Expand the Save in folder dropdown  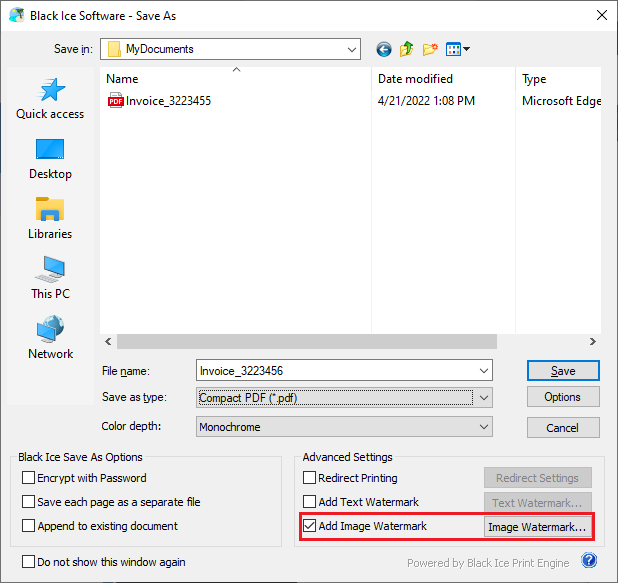(x=351, y=49)
